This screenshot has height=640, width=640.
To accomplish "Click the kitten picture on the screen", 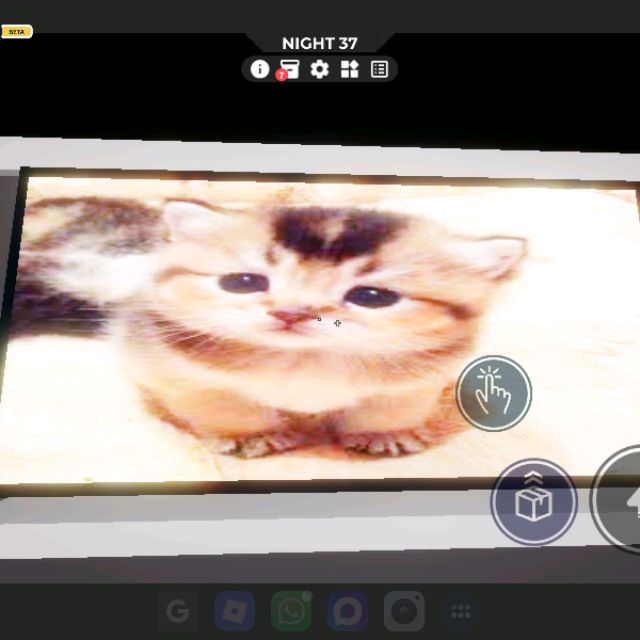I will [x=318, y=331].
